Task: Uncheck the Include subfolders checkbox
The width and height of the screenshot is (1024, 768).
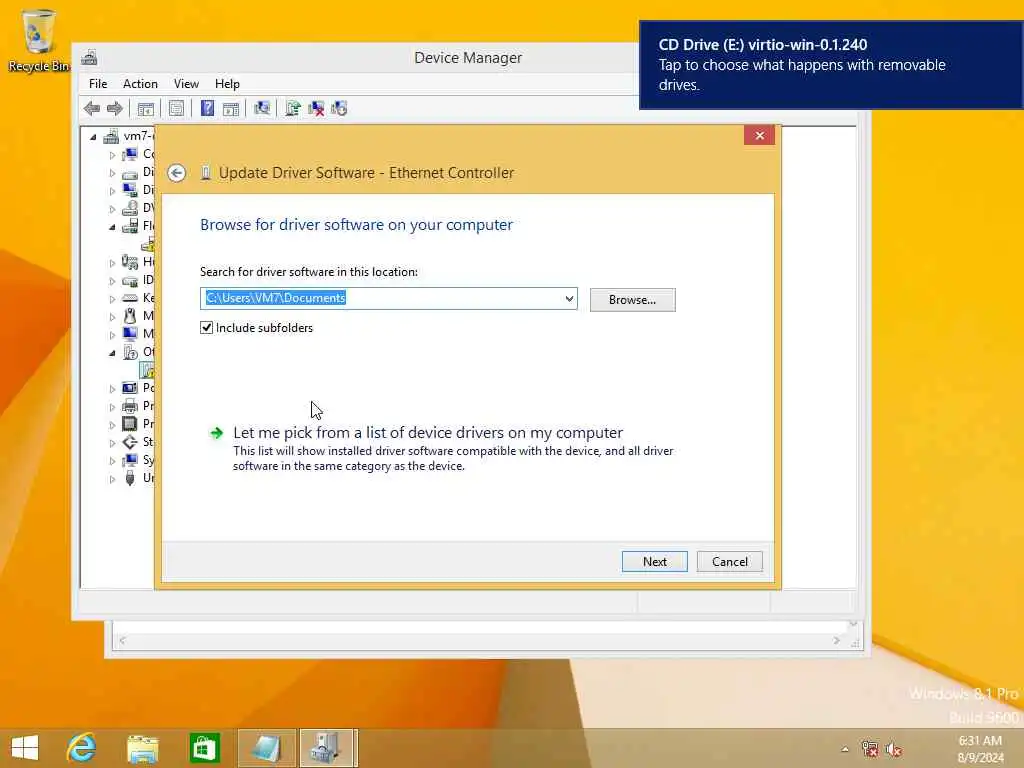Action: click(x=206, y=328)
